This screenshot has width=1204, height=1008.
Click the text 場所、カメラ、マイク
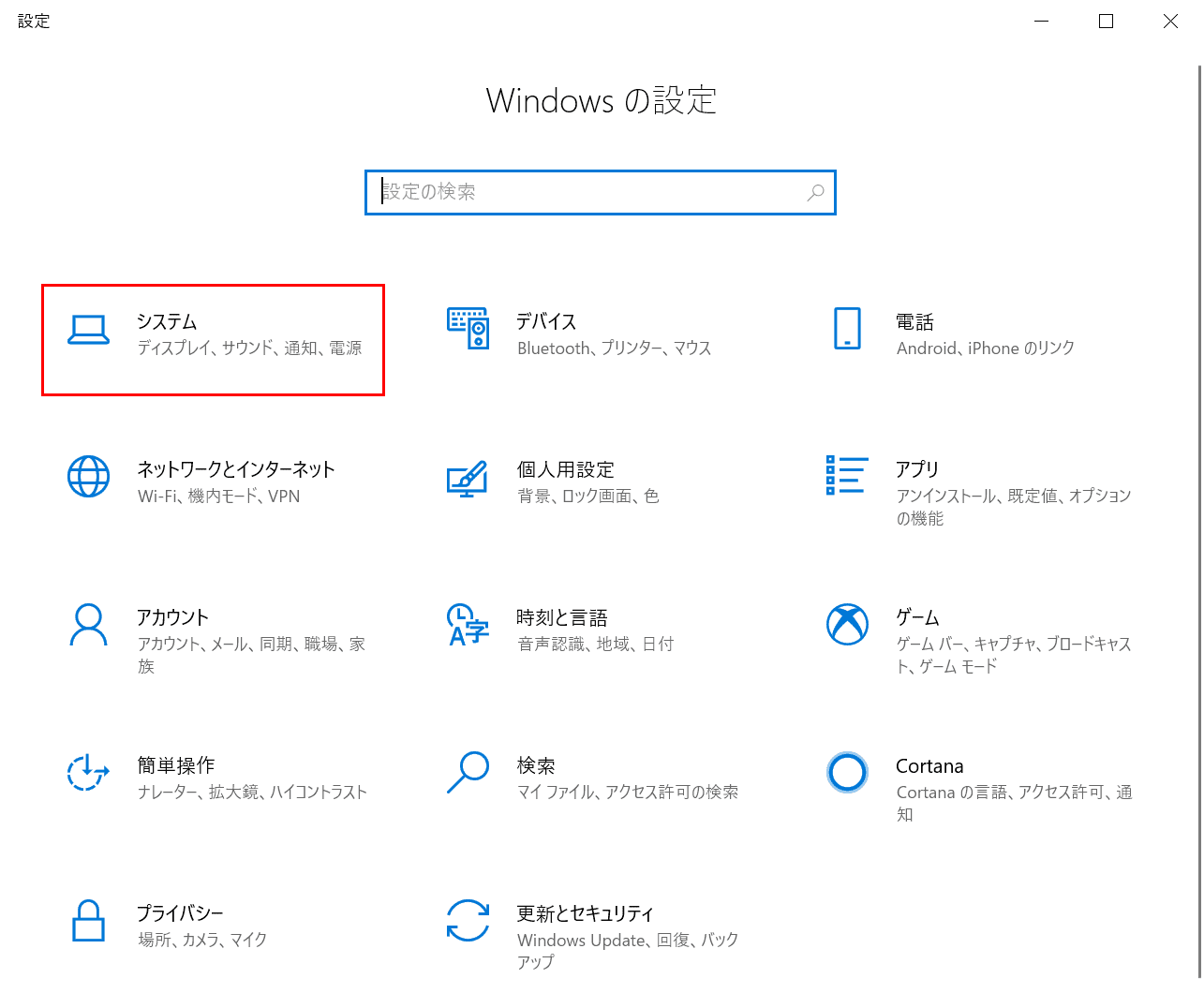point(202,940)
